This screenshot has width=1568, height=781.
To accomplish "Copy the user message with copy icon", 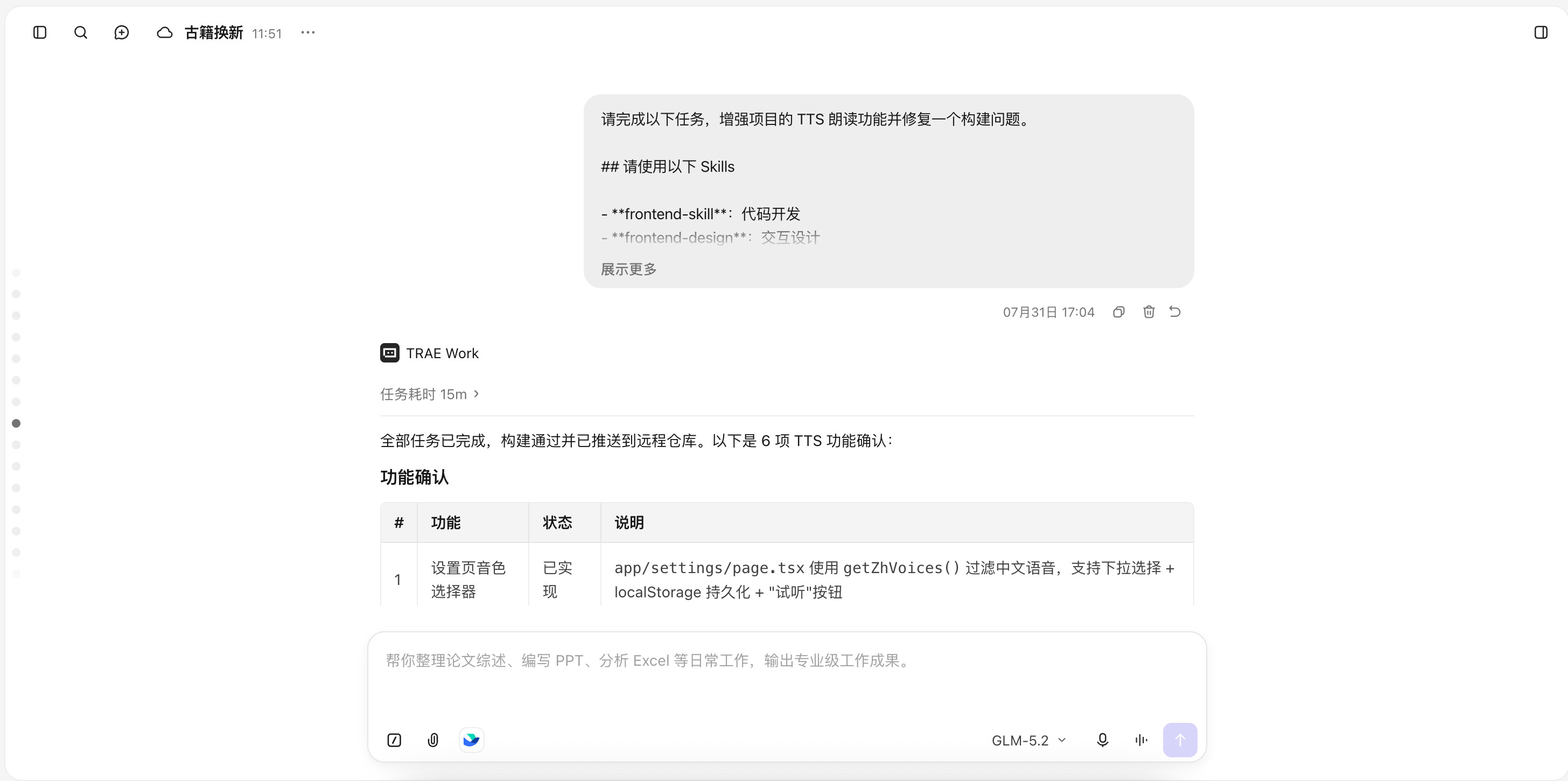I will tap(1119, 312).
